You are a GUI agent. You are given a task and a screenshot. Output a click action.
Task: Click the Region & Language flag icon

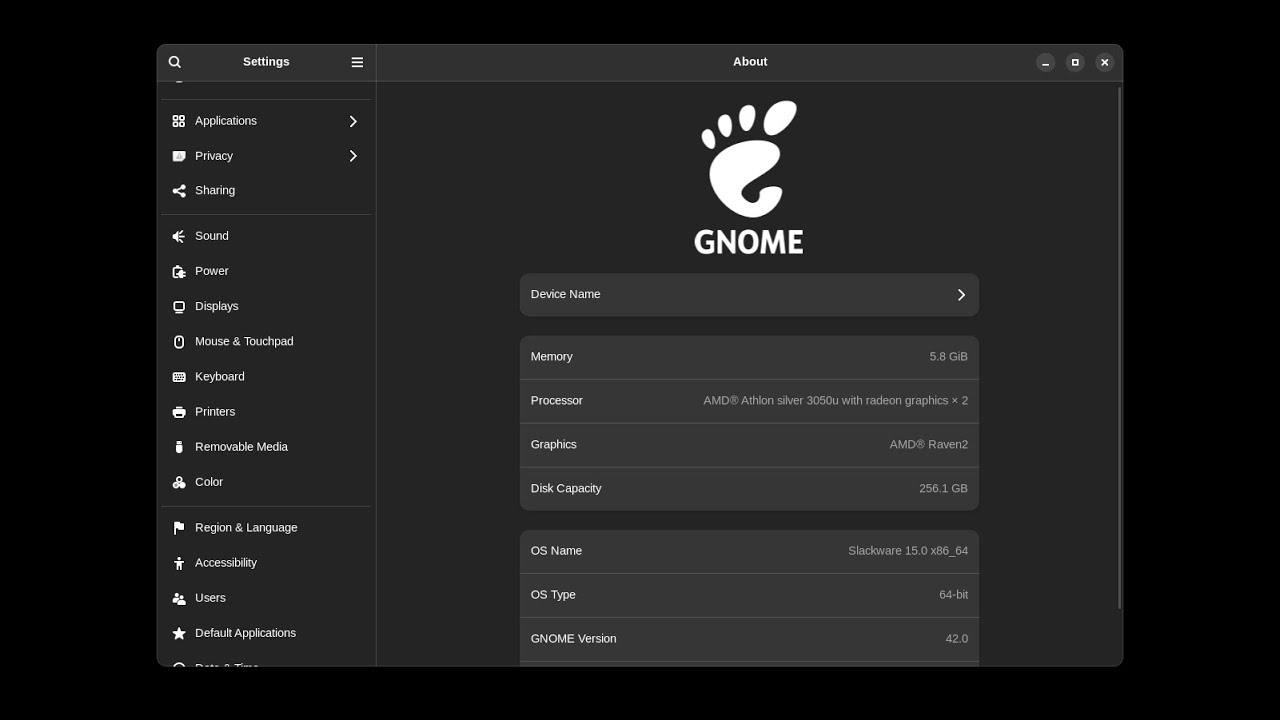point(179,528)
